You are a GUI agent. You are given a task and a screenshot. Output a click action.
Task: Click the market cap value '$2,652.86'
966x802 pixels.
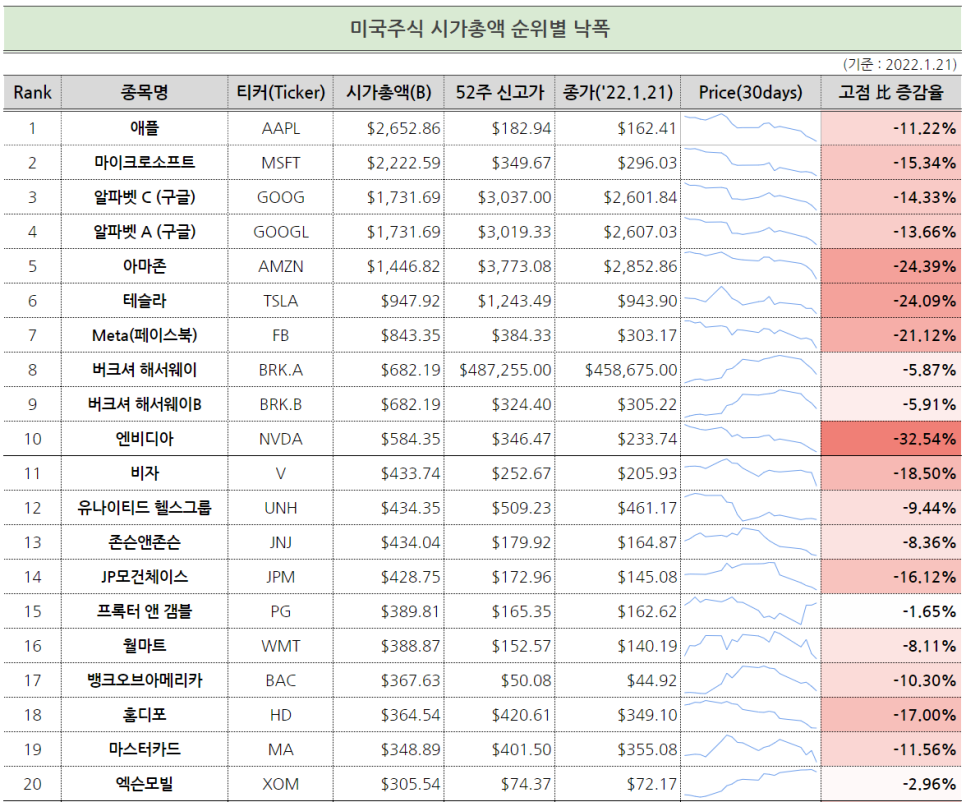404,128
